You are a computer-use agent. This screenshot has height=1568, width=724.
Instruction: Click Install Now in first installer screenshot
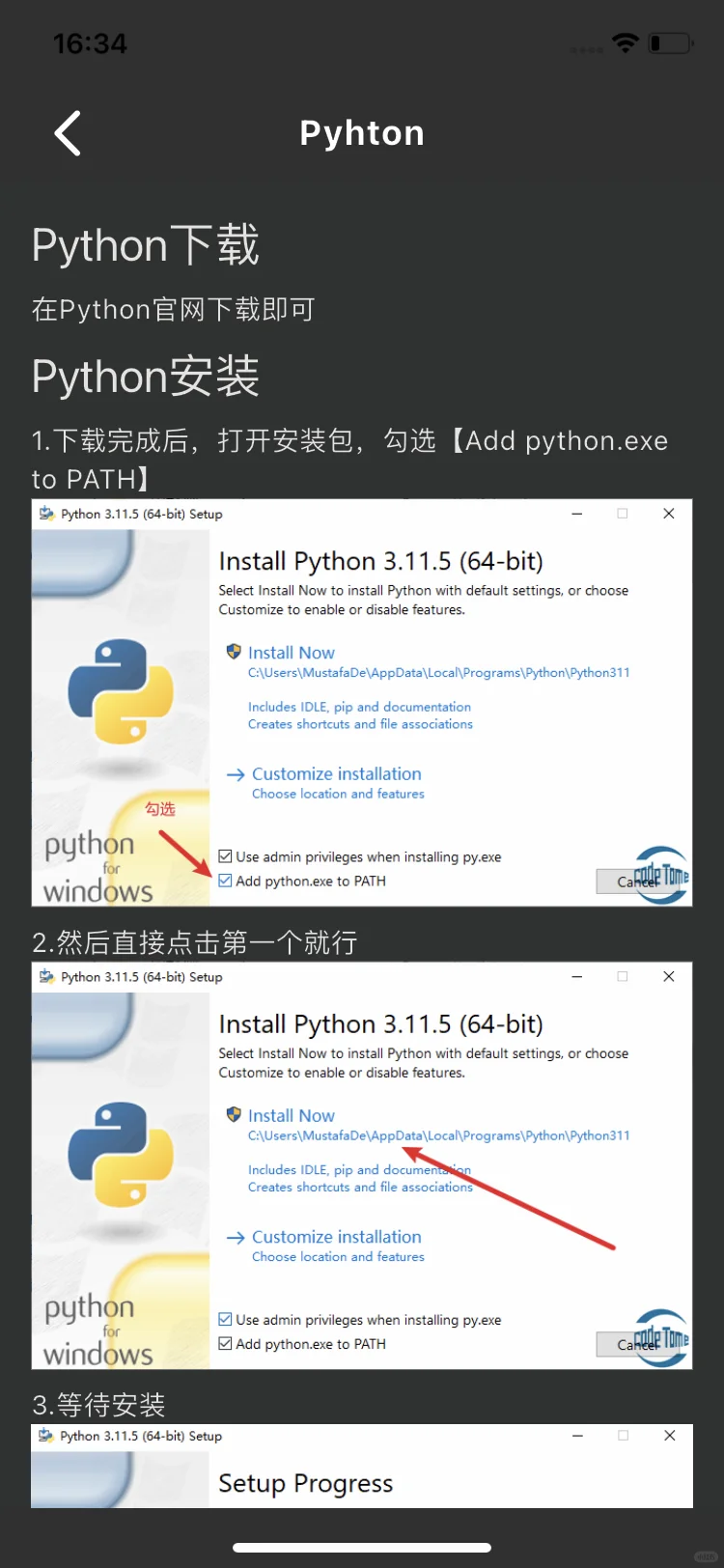pos(291,653)
